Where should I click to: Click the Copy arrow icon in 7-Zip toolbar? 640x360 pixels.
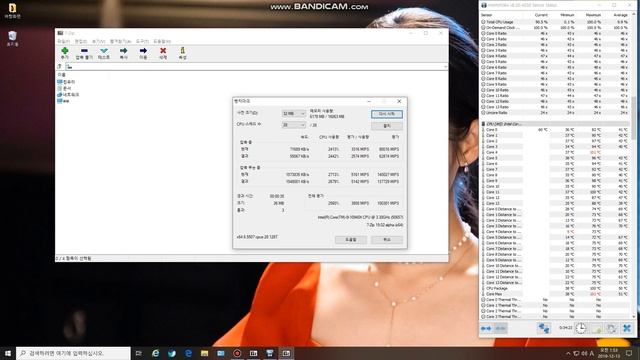click(123, 51)
